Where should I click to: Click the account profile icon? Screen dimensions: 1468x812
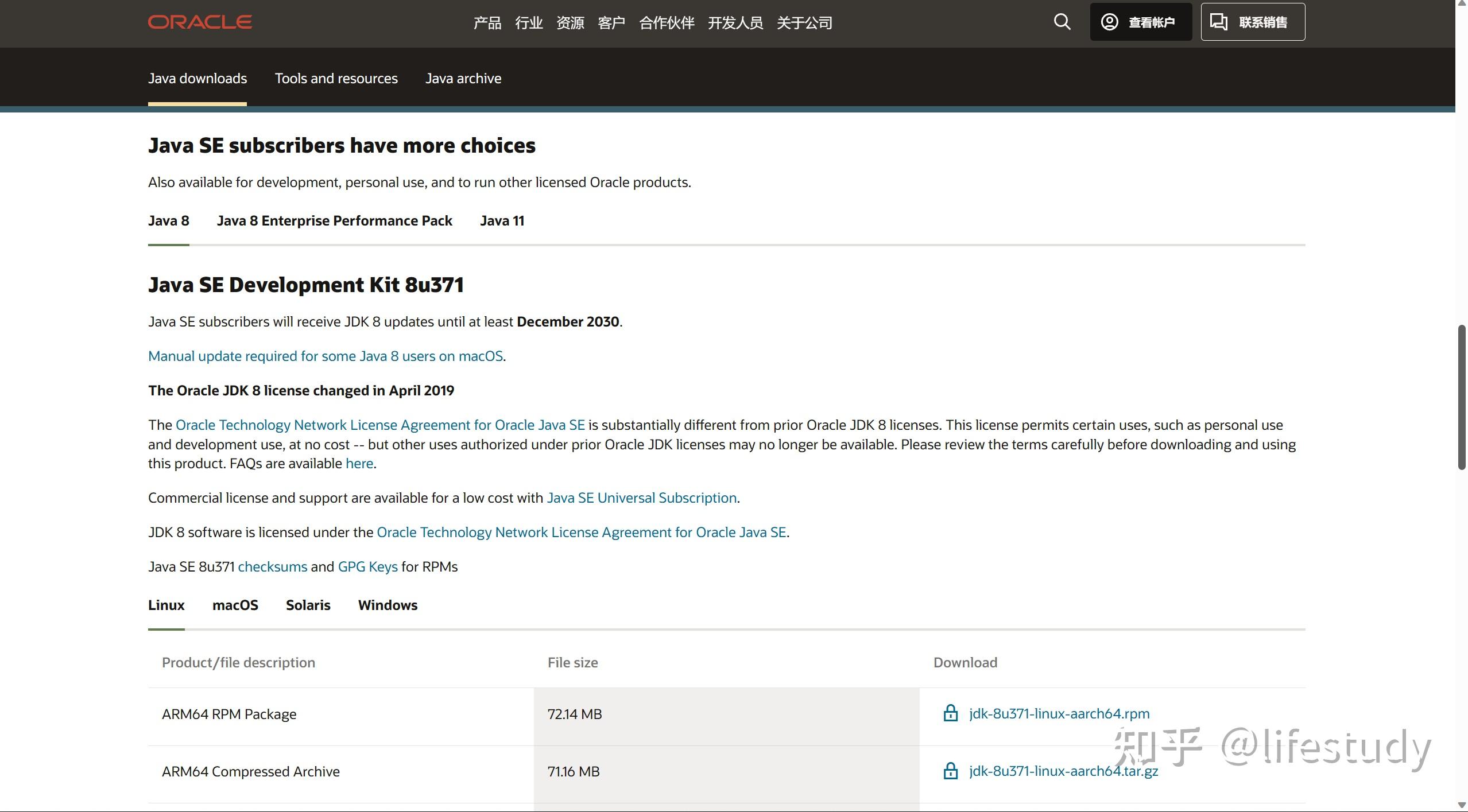(x=1109, y=22)
